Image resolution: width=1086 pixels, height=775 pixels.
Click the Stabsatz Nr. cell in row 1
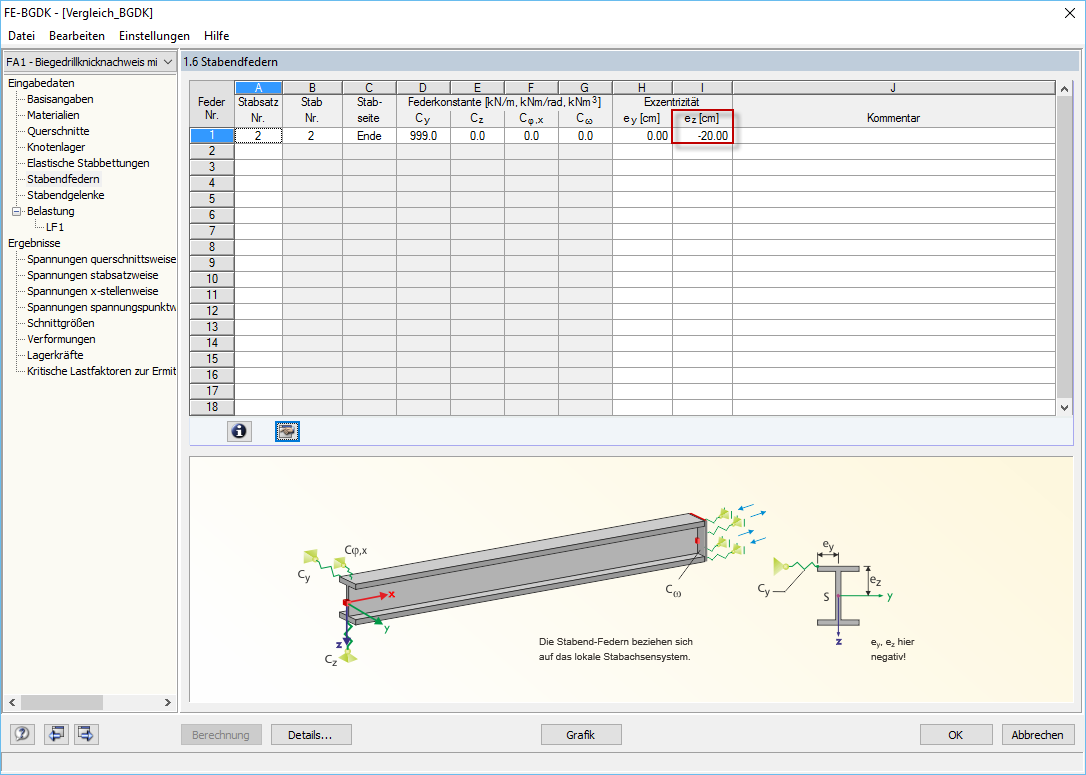click(258, 136)
